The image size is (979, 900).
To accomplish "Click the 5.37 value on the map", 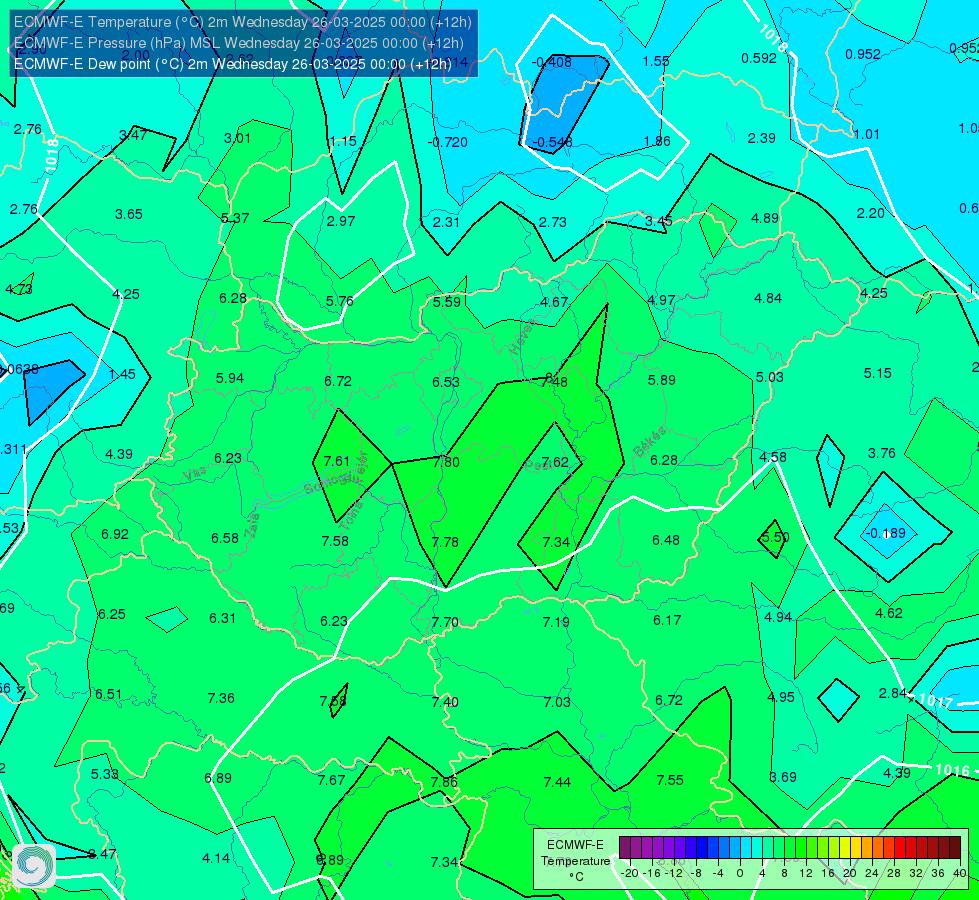I will click(235, 219).
